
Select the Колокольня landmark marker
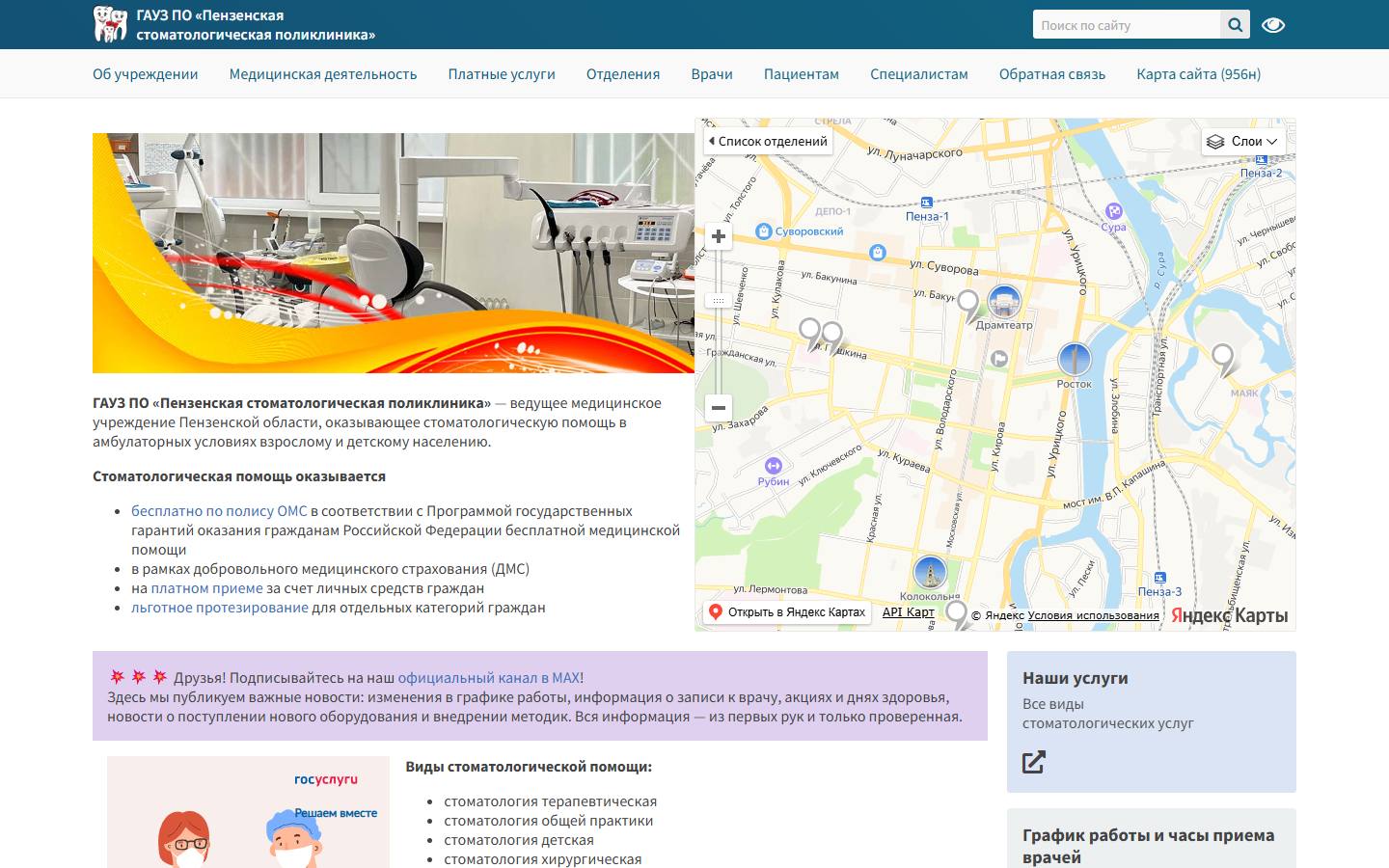point(930,573)
